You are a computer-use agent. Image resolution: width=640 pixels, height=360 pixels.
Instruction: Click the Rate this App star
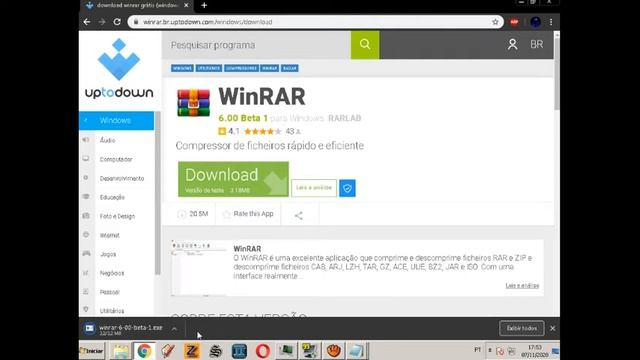point(227,214)
